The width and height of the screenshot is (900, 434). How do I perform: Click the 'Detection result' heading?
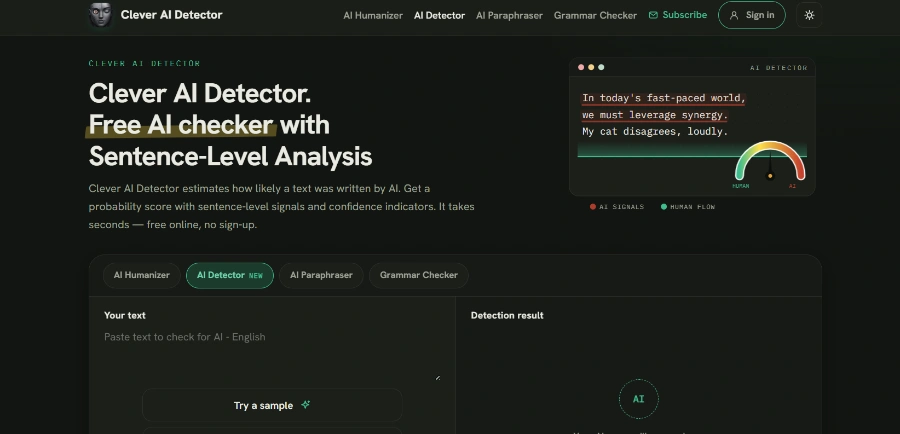pyautogui.click(x=507, y=315)
